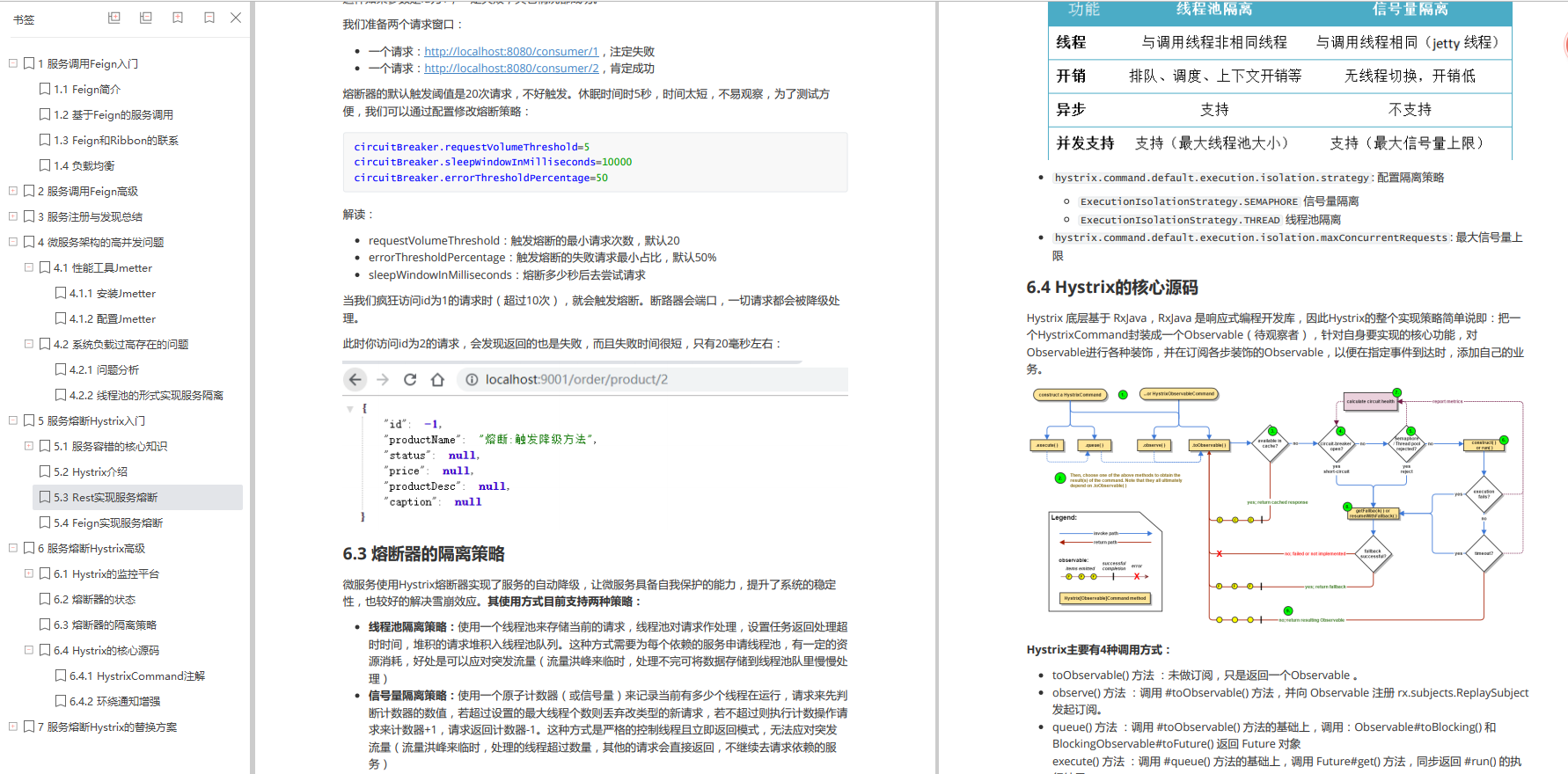Click the expand-all bookmarks icon
The height and width of the screenshot is (774, 1568).
[x=114, y=18]
